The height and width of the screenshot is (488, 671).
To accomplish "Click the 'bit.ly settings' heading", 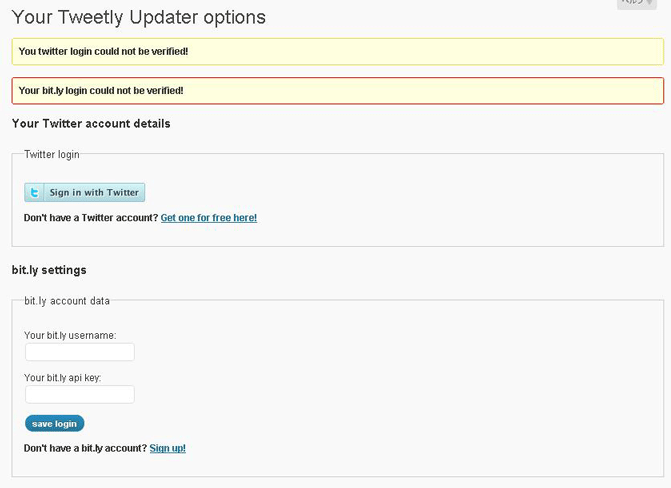I will pyautogui.click(x=49, y=270).
